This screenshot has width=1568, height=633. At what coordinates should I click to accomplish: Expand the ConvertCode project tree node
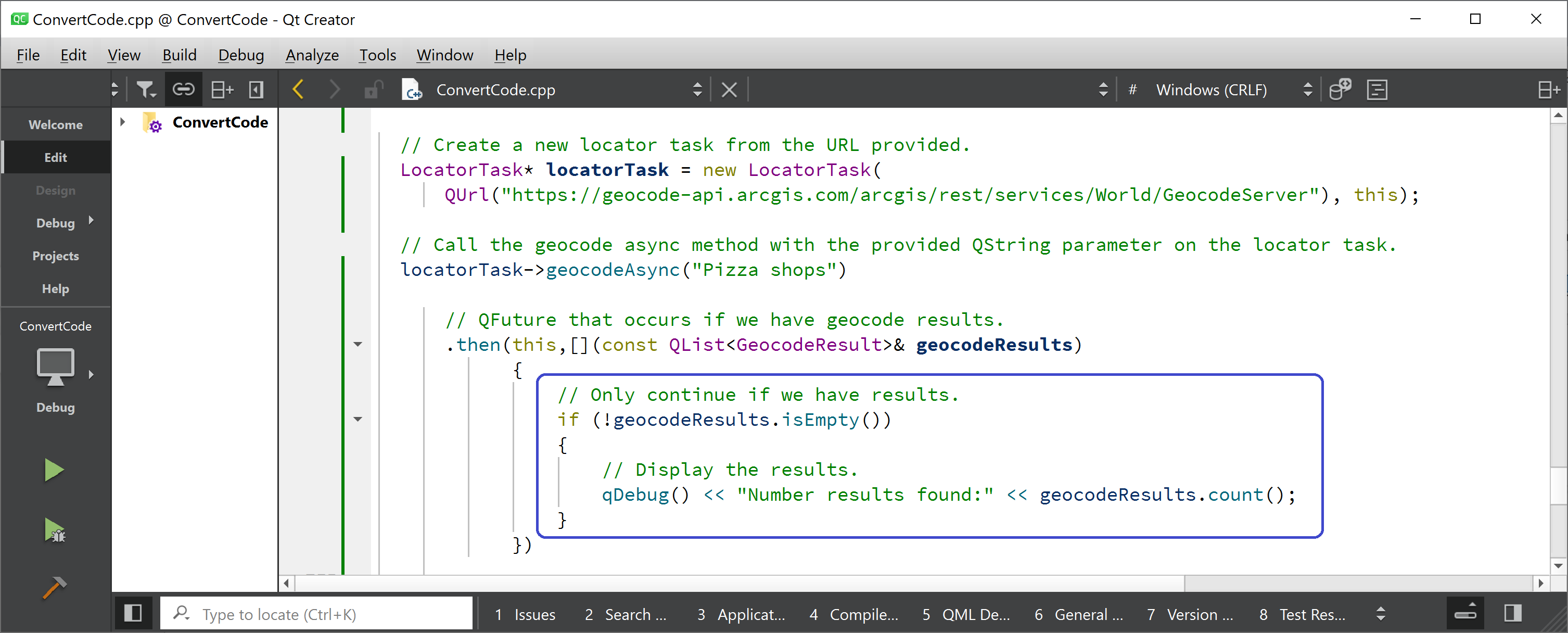pyautogui.click(x=122, y=122)
